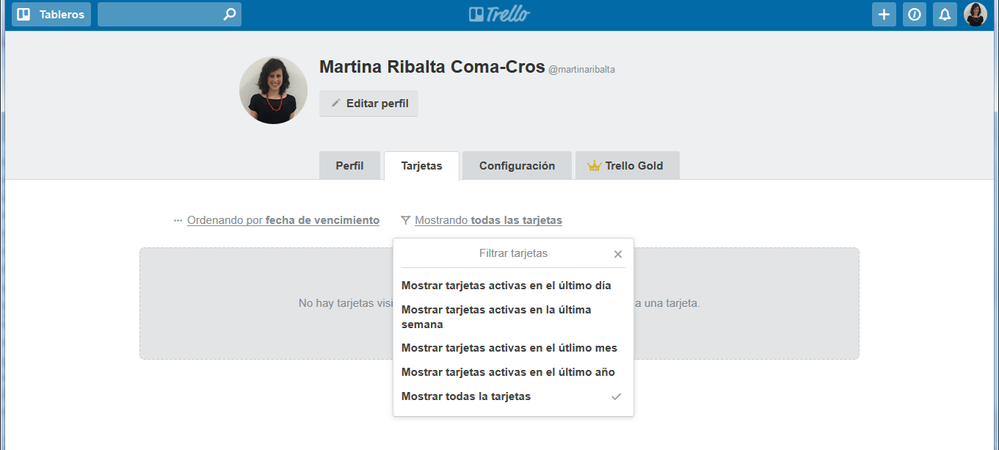Viewport: 999px width, 450px height.
Task: Select the Tarjetas tab
Action: click(422, 166)
